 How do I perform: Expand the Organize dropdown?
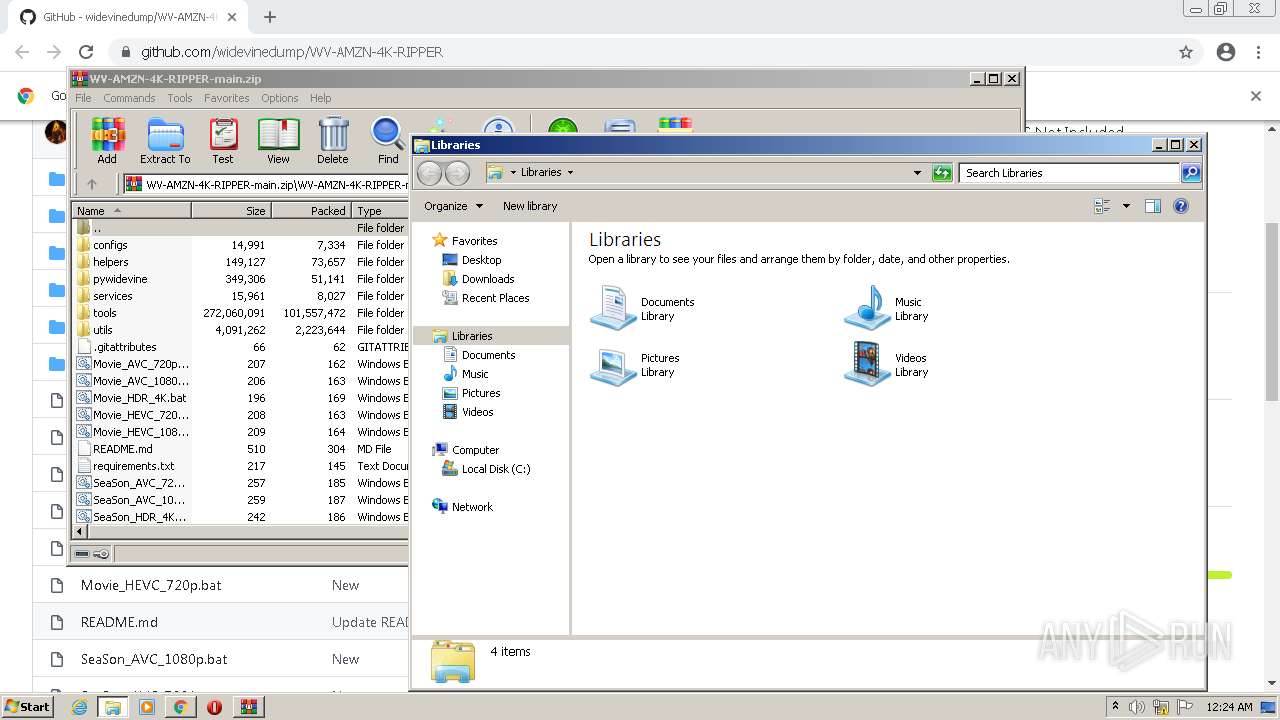tap(453, 206)
